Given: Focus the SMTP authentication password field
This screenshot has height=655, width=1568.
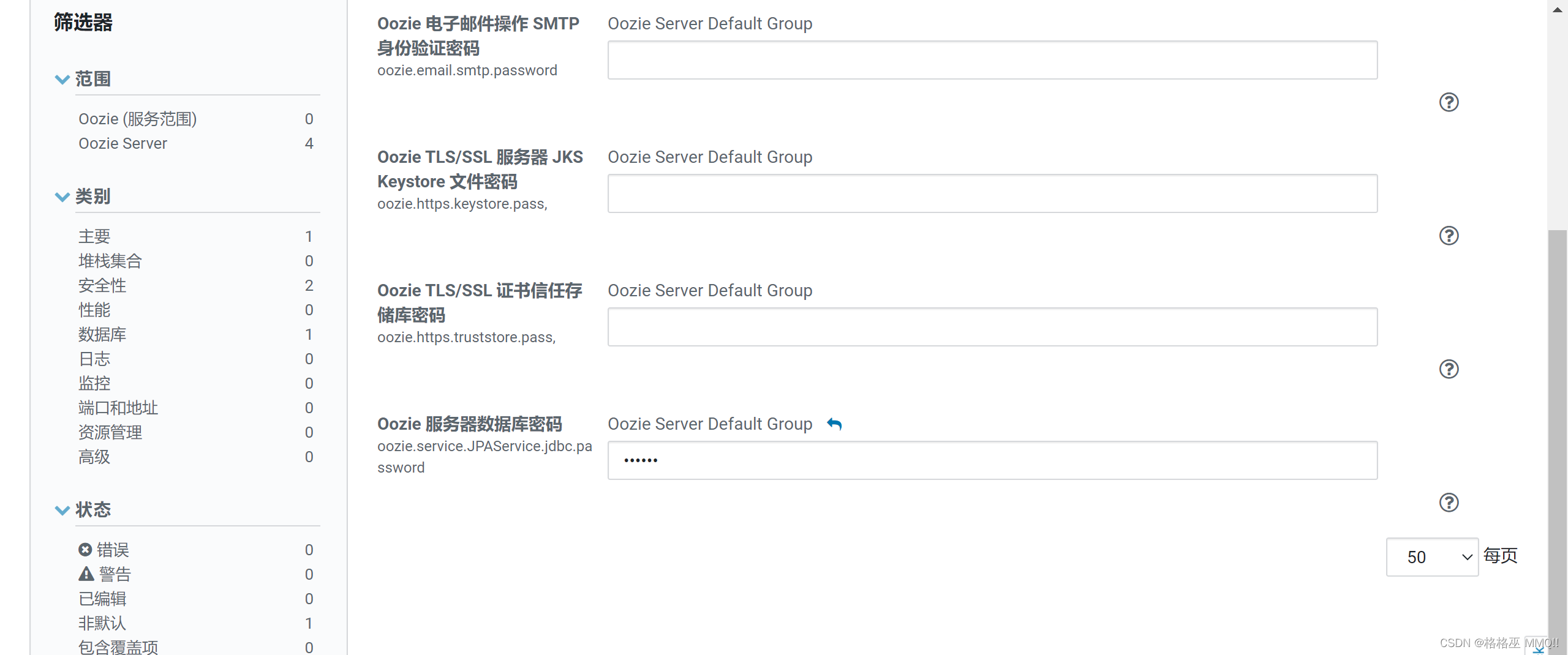Looking at the screenshot, I should click(x=992, y=60).
